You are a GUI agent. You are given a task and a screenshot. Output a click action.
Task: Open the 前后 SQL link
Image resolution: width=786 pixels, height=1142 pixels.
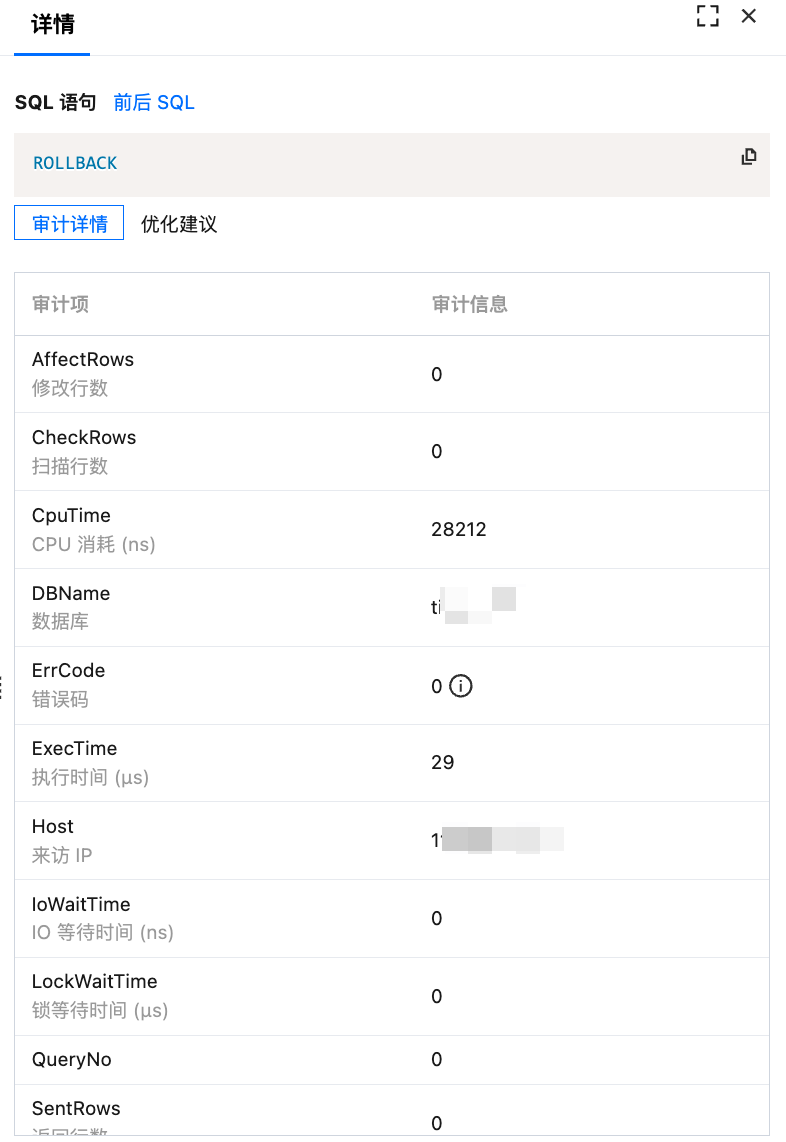[x=154, y=102]
